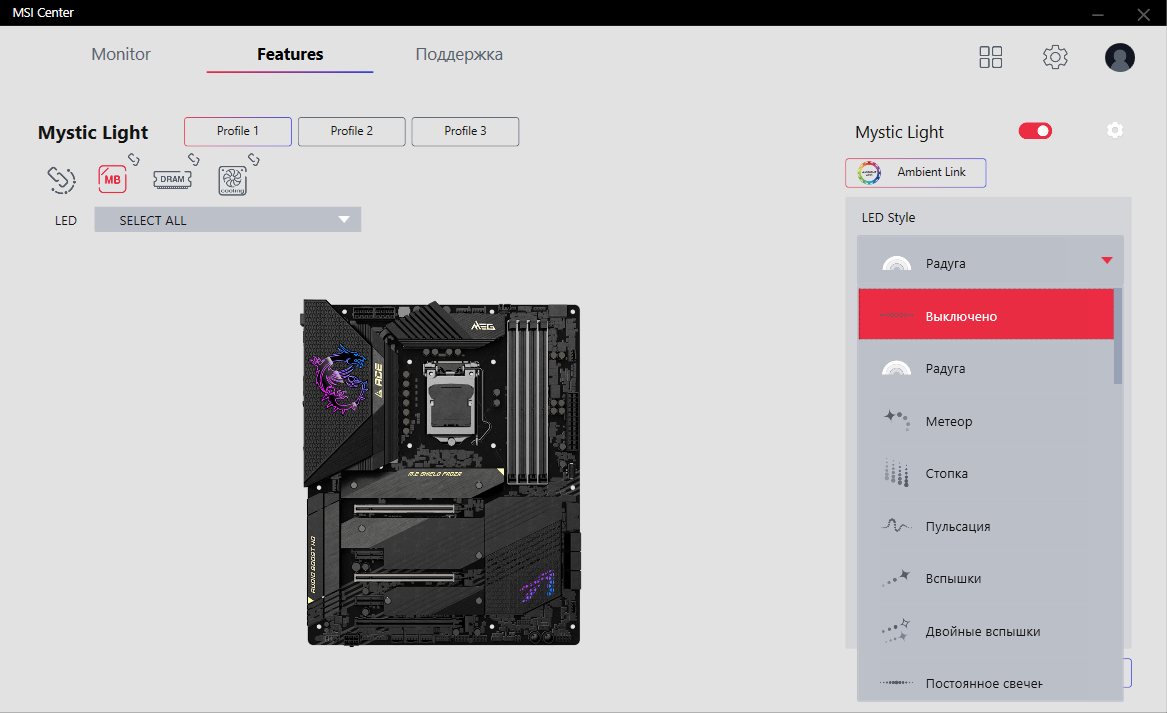Switch to the Monitor tab

[x=121, y=54]
